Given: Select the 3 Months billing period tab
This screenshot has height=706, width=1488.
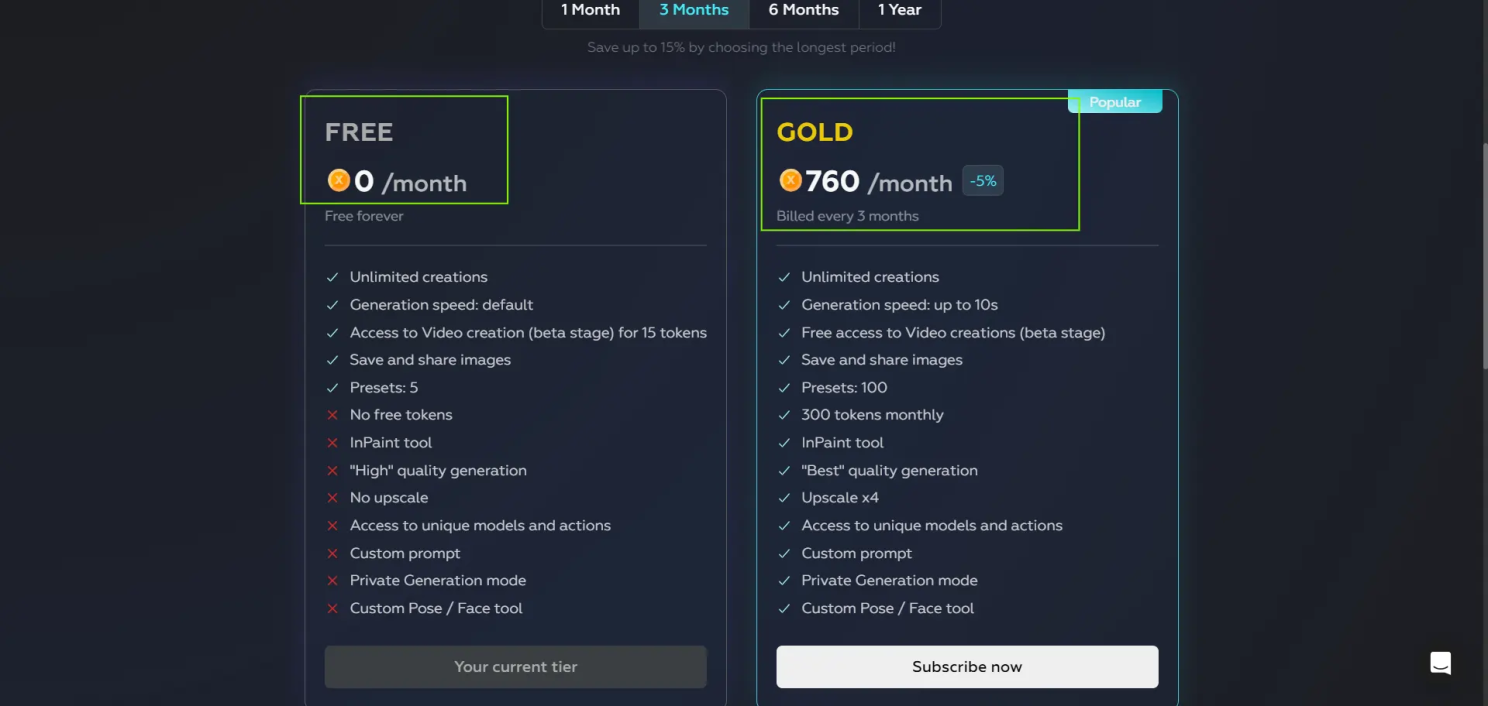Looking at the screenshot, I should [x=694, y=10].
